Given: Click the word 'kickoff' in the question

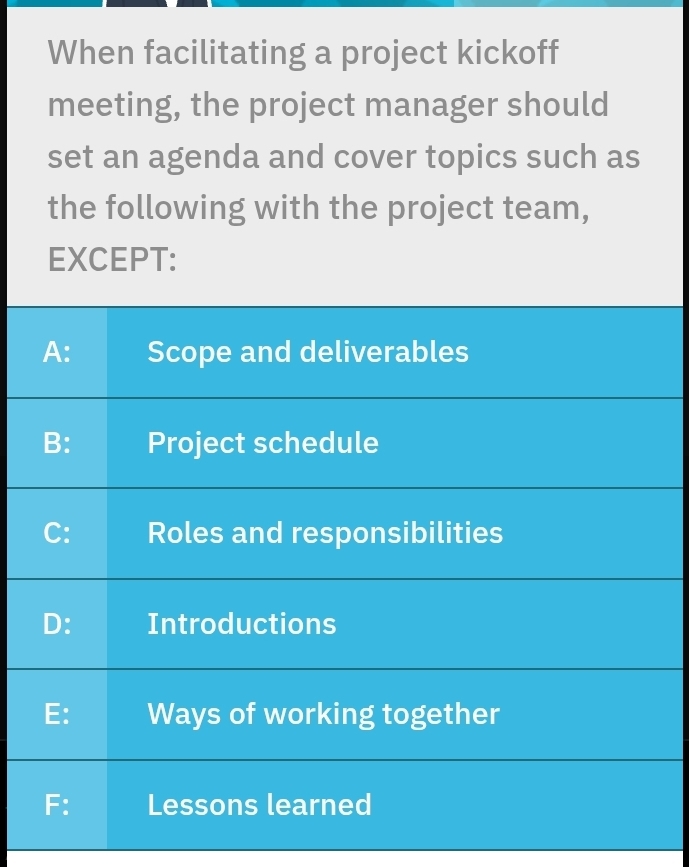Looking at the screenshot, I should coord(508,52).
